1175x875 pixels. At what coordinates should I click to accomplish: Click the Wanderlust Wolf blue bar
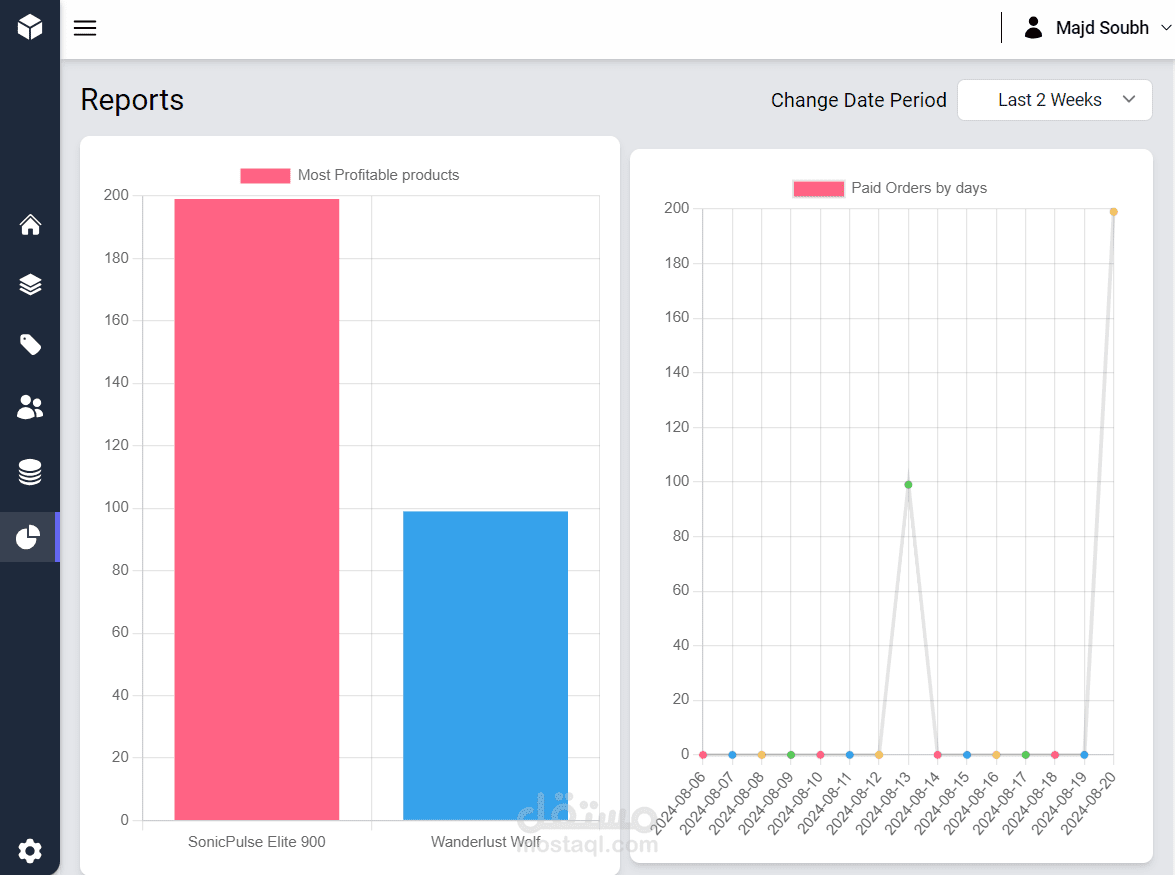click(486, 665)
